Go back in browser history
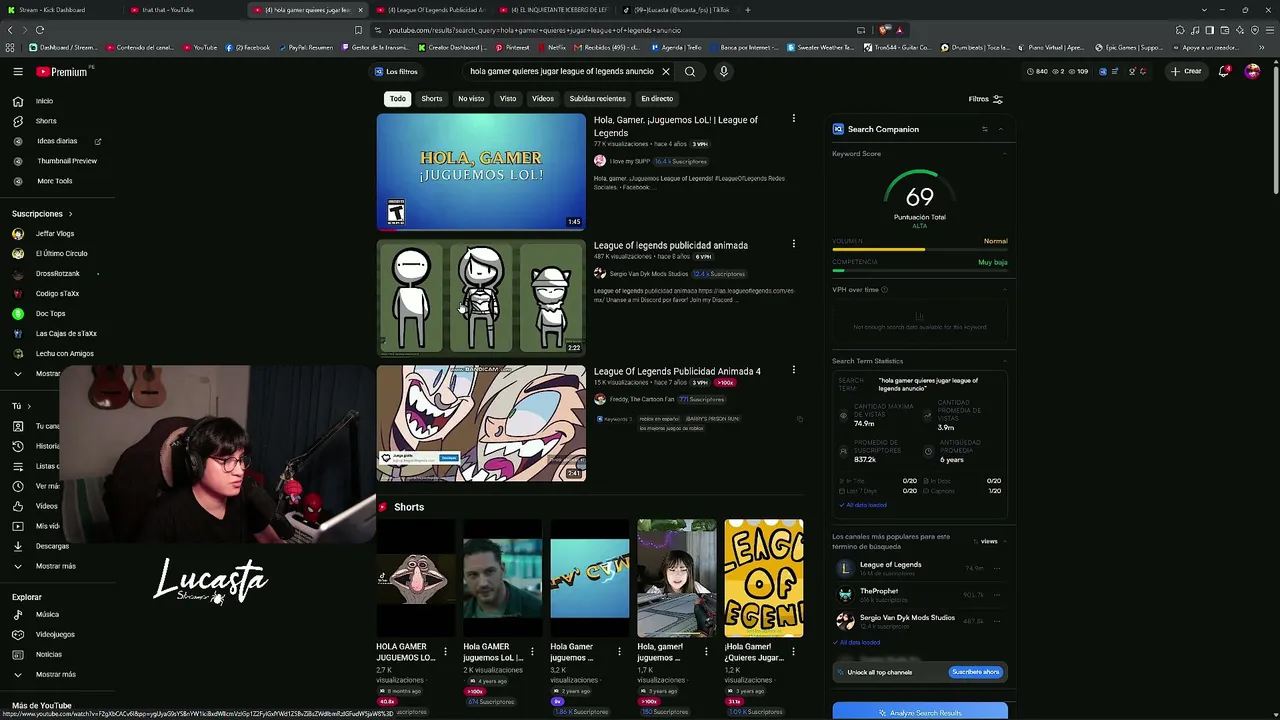The image size is (1280, 720). (10, 30)
